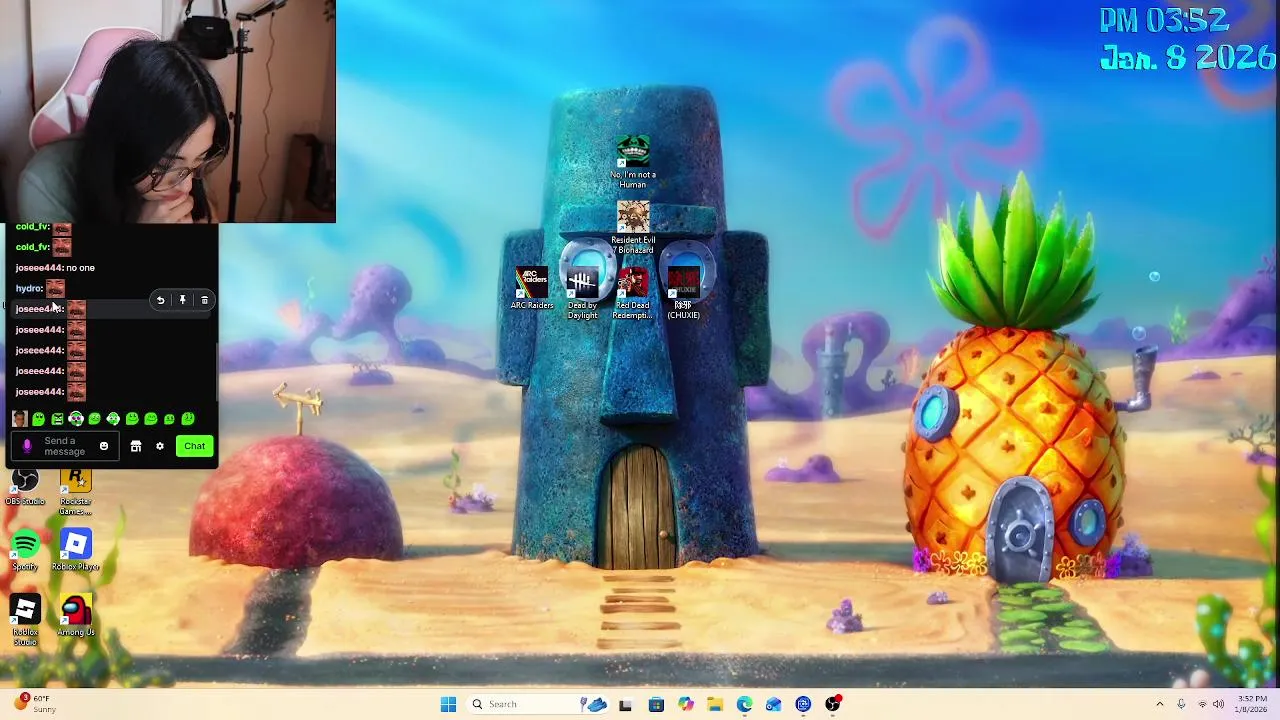Click the purple microphone icon in chat input
Viewport: 1280px width, 720px height.
(x=27, y=446)
